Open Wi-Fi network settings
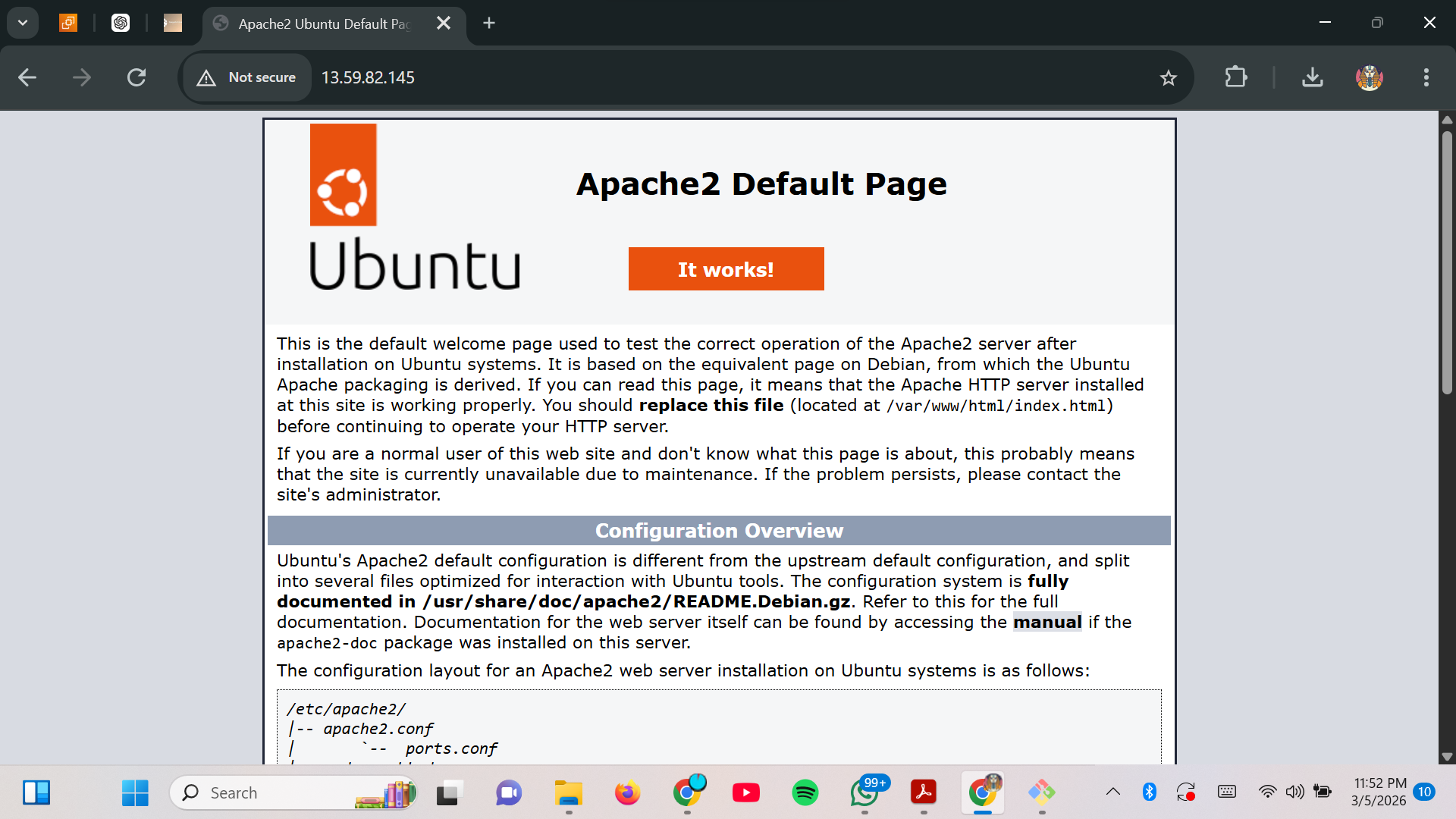Viewport: 1456px width, 819px height. click(x=1267, y=792)
